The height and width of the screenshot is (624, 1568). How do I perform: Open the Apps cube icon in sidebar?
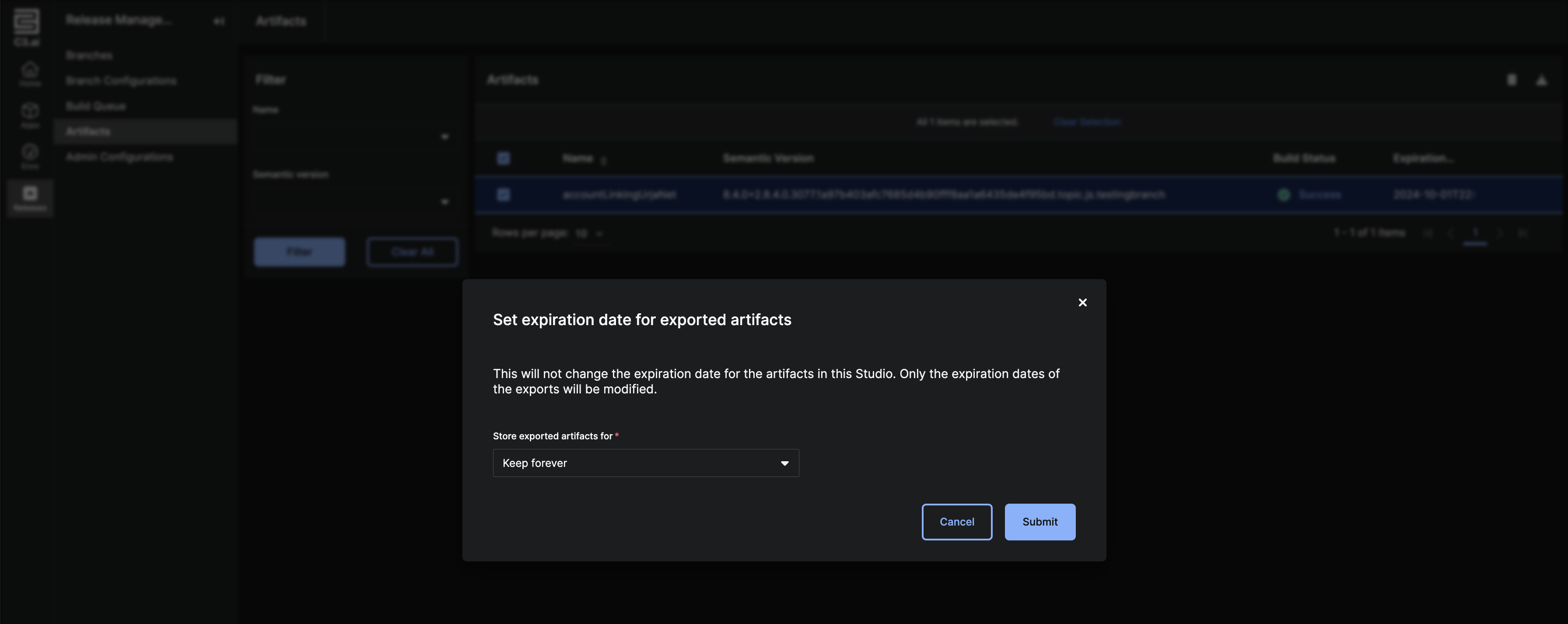[x=30, y=113]
